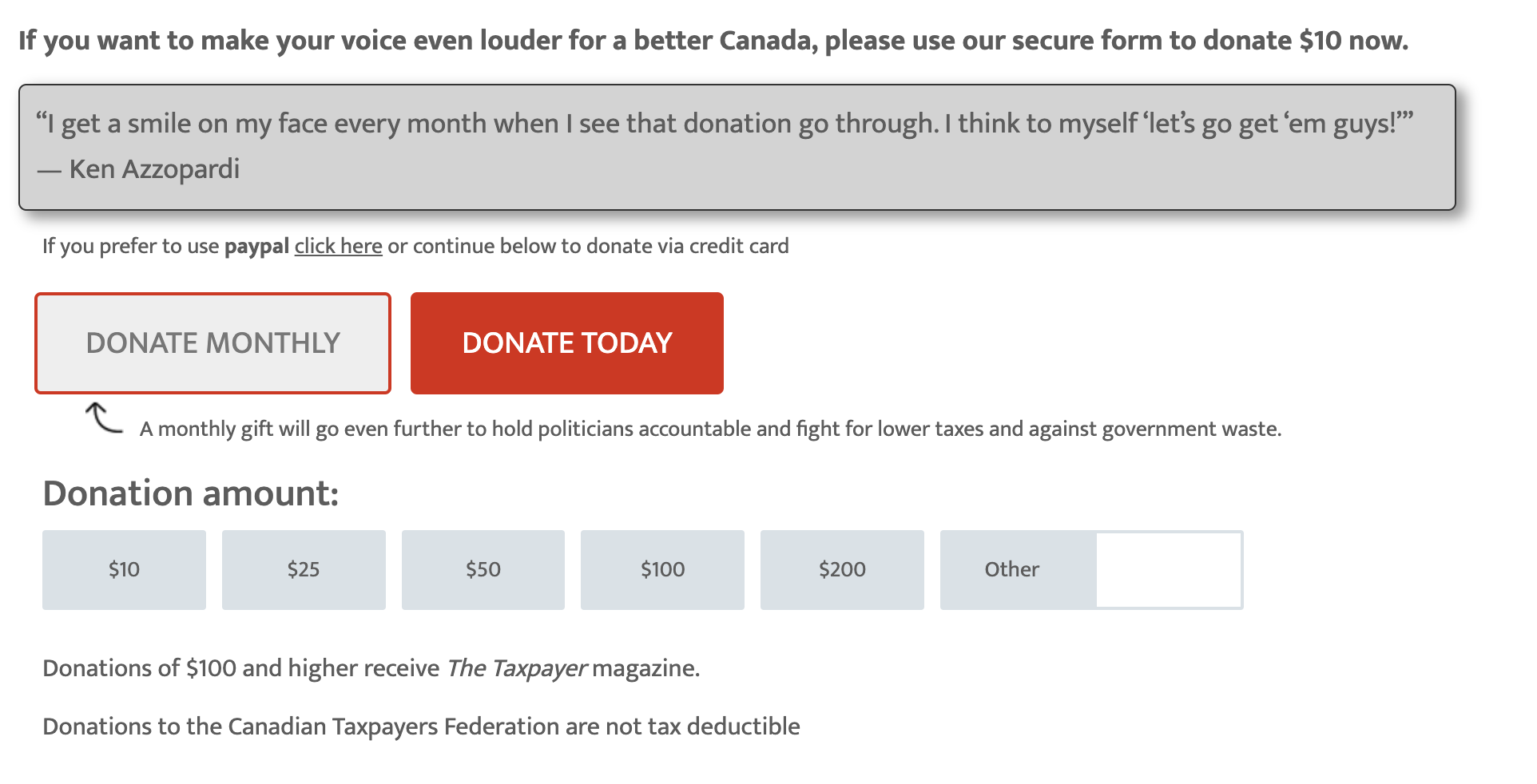The width and height of the screenshot is (1537, 784).
Task: Click the 'Ken Azzopardi' attribution name
Action: coord(154,169)
